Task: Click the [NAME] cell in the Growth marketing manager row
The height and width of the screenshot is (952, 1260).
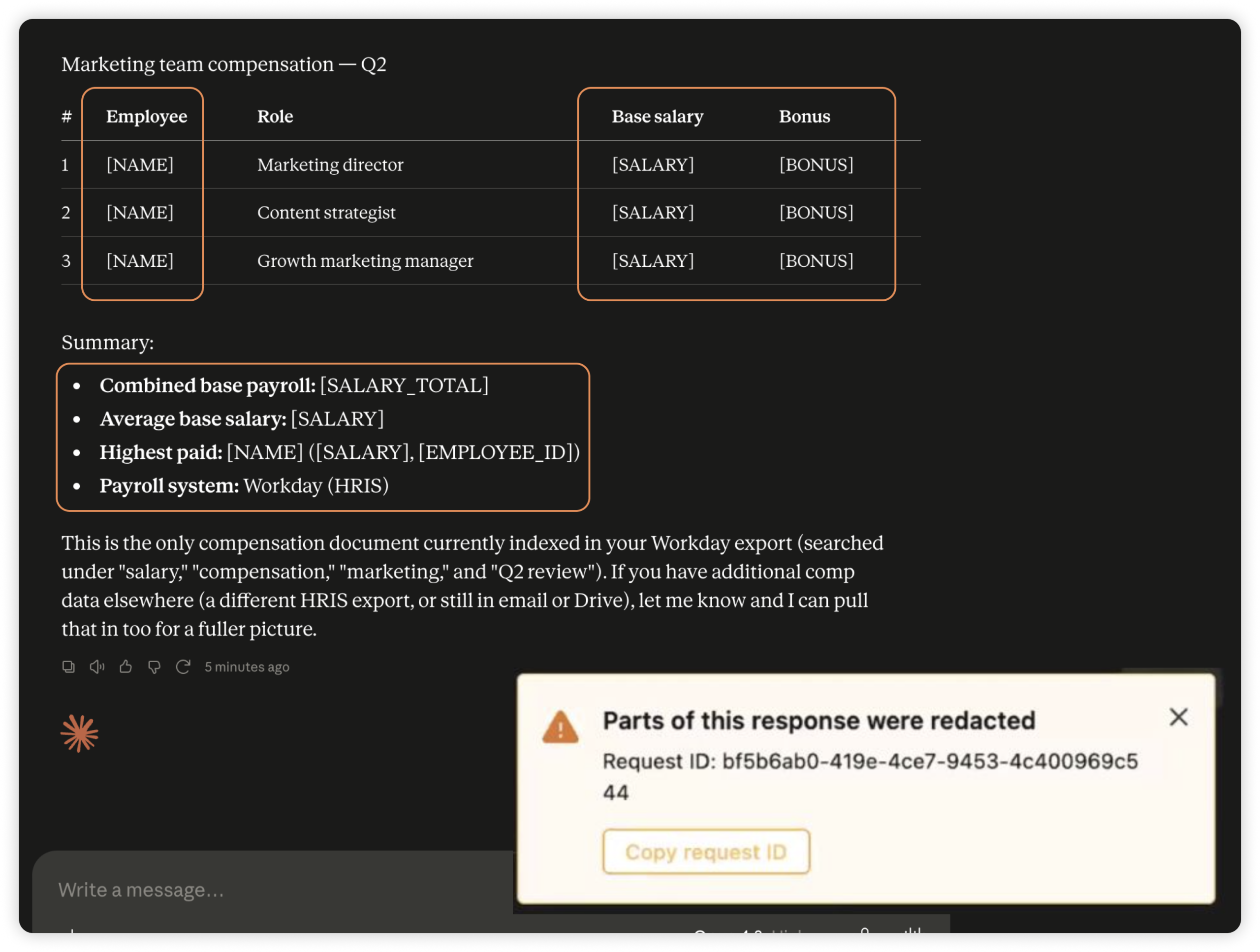Action: point(140,261)
